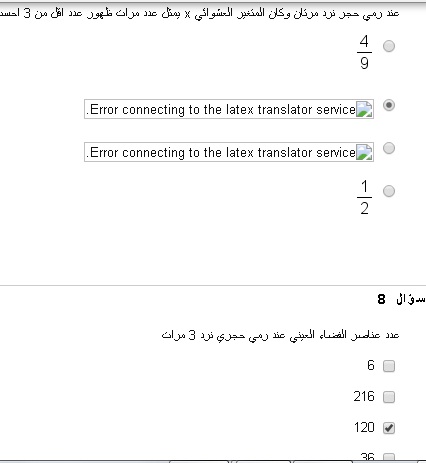Click the 1/2 fraction label
This screenshot has width=426, height=463.
click(364, 197)
